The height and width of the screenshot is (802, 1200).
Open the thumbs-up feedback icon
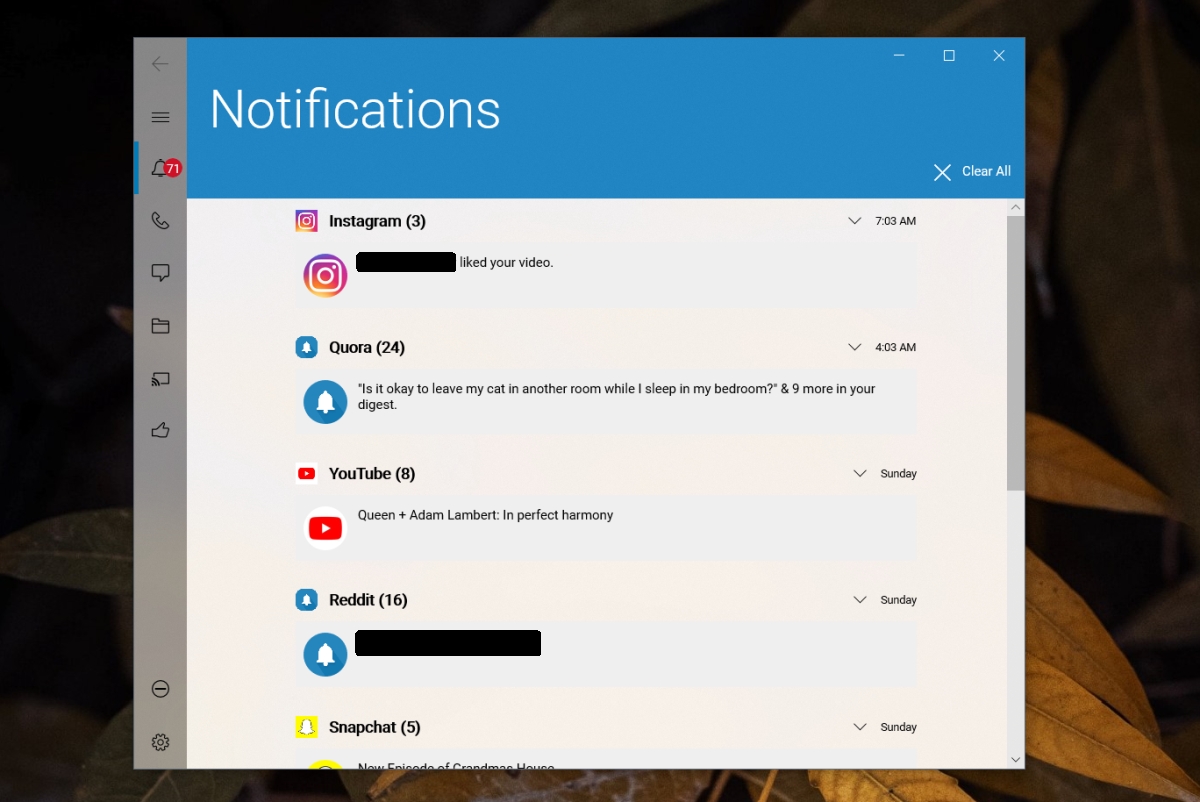click(160, 430)
